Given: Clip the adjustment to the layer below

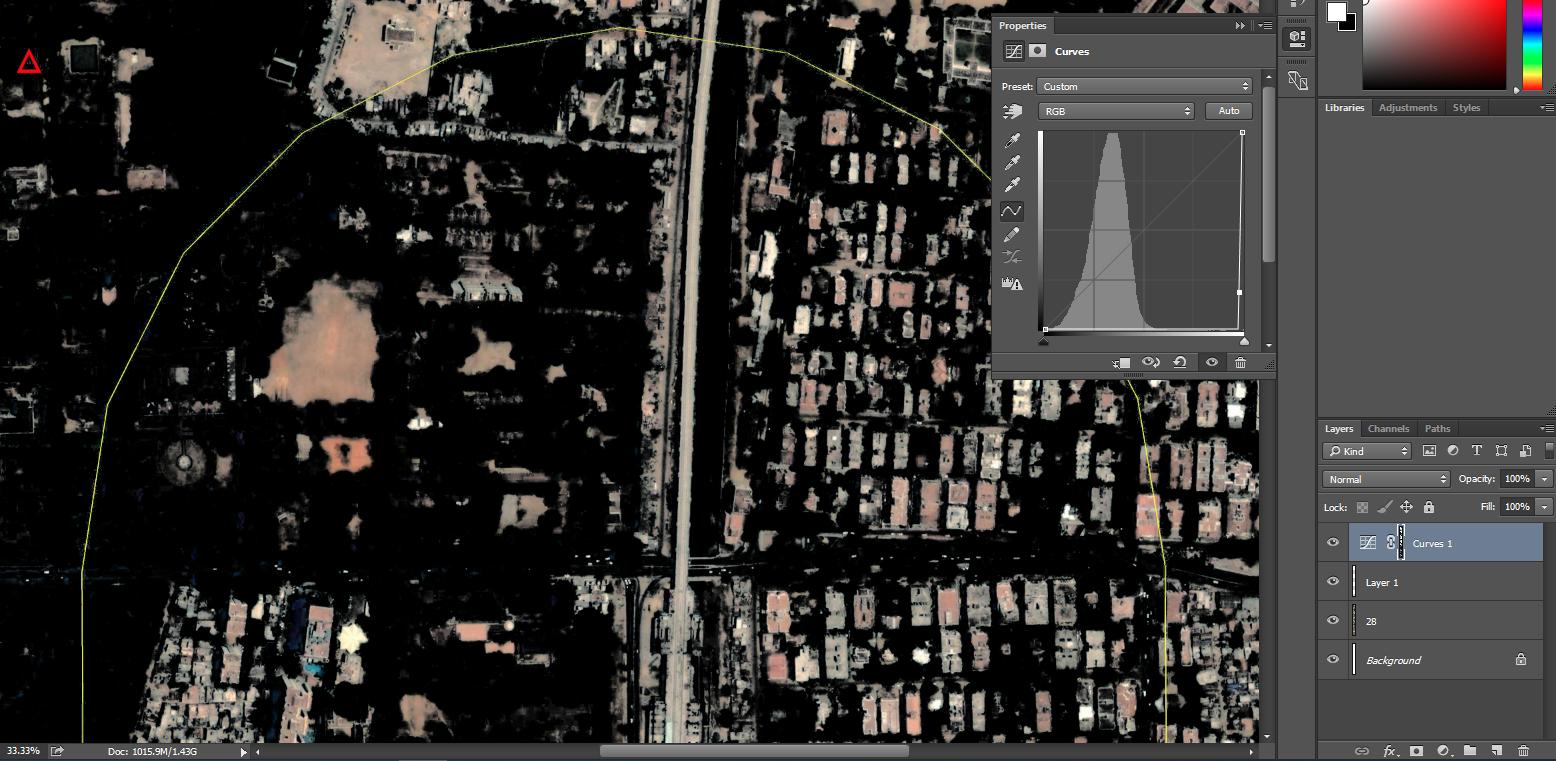Looking at the screenshot, I should (1121, 362).
